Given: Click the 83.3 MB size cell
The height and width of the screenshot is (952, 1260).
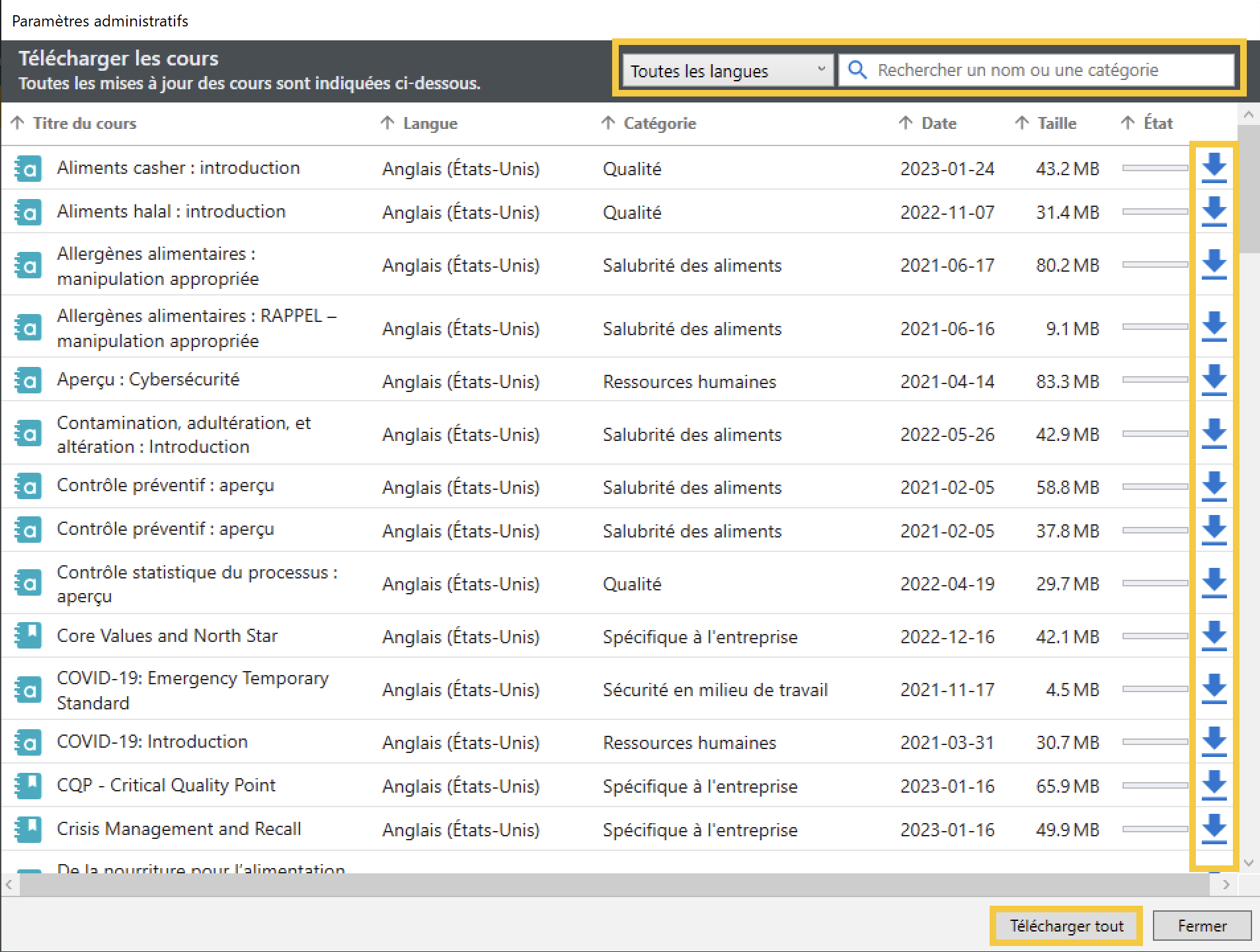Looking at the screenshot, I should 1068,381.
